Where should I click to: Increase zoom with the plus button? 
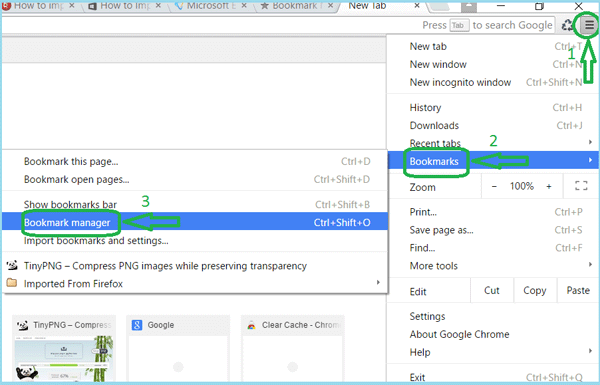point(549,186)
